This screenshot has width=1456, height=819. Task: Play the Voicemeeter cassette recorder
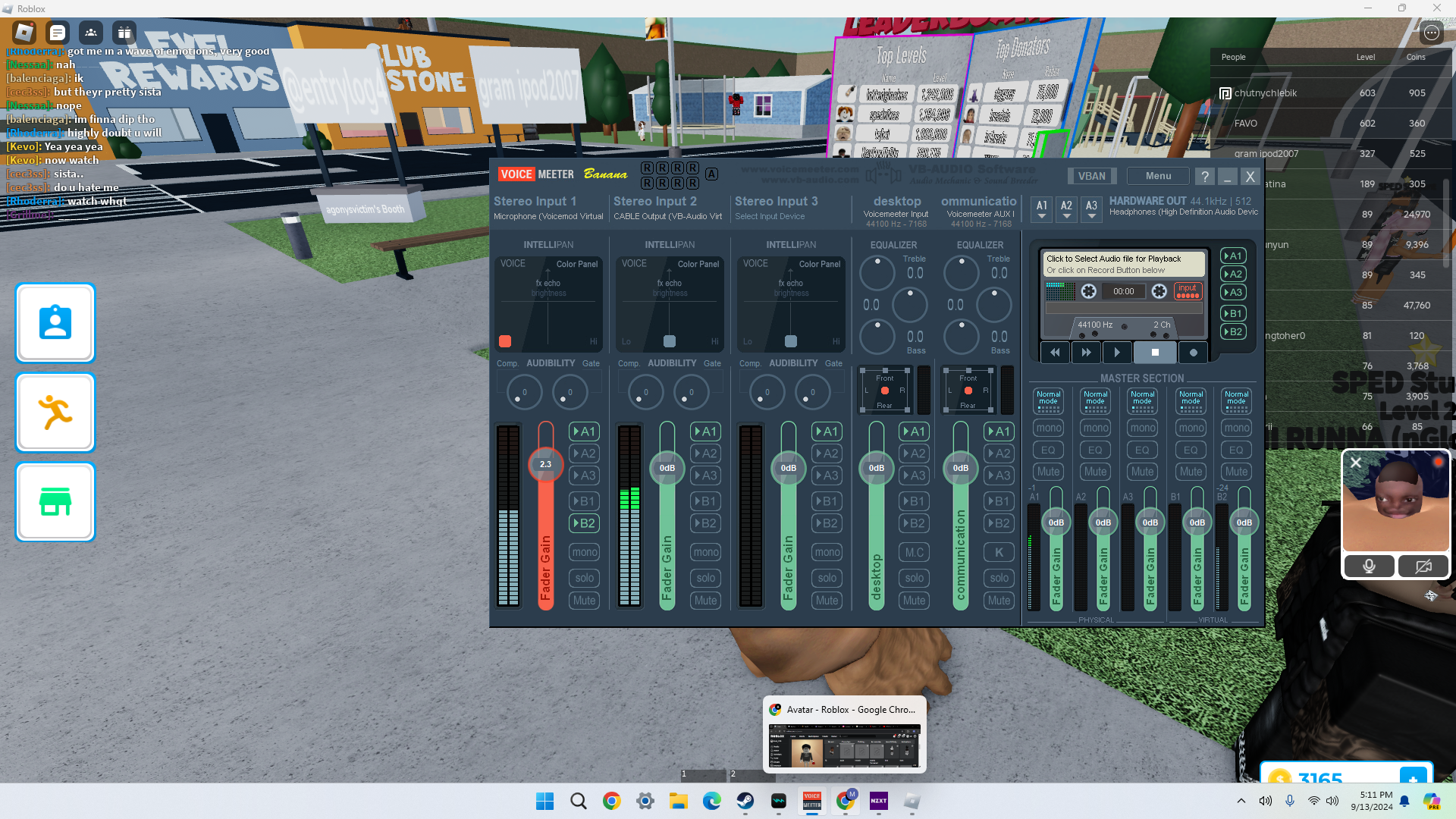[1117, 353]
